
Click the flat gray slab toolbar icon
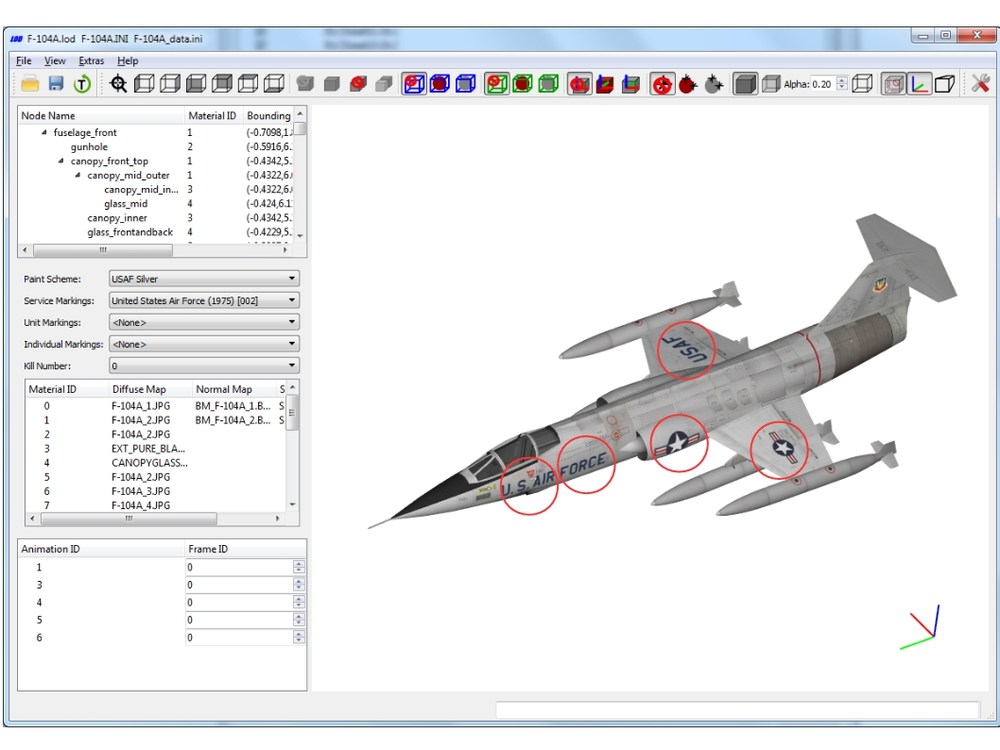click(x=383, y=84)
